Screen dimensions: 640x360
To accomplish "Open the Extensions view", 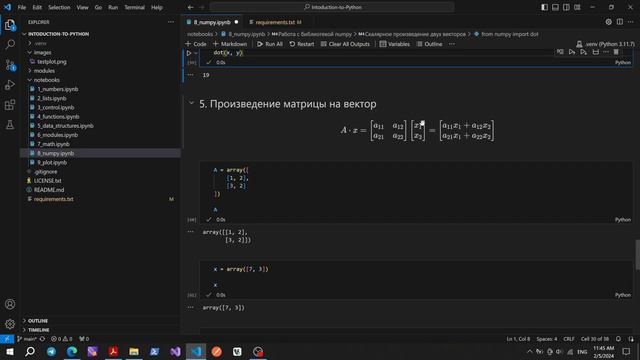I will pos(10,105).
